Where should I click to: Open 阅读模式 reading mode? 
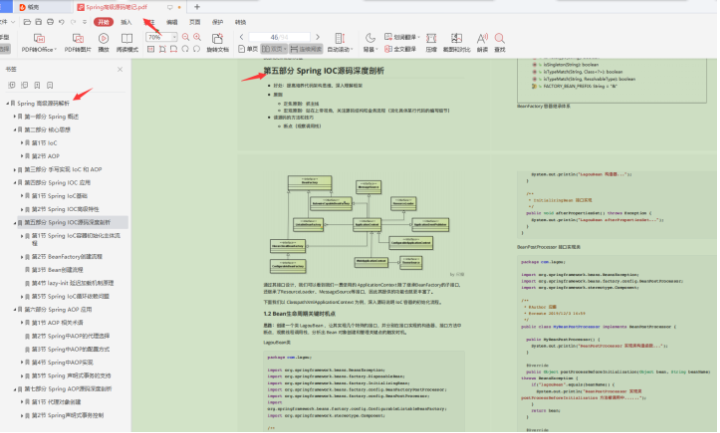pos(127,39)
